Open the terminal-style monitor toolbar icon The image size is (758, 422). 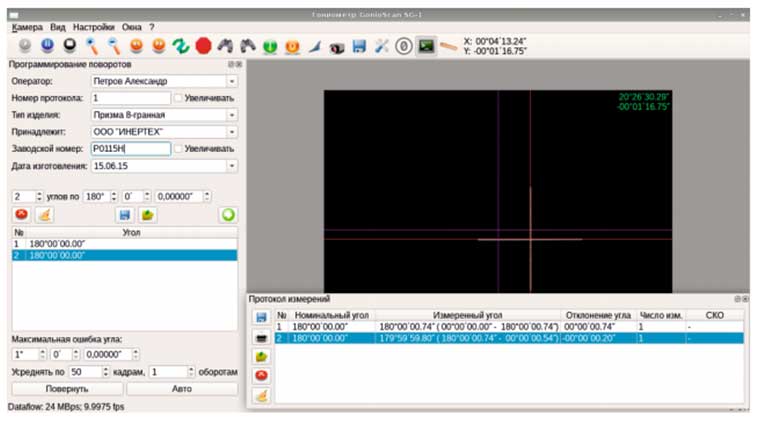(426, 46)
